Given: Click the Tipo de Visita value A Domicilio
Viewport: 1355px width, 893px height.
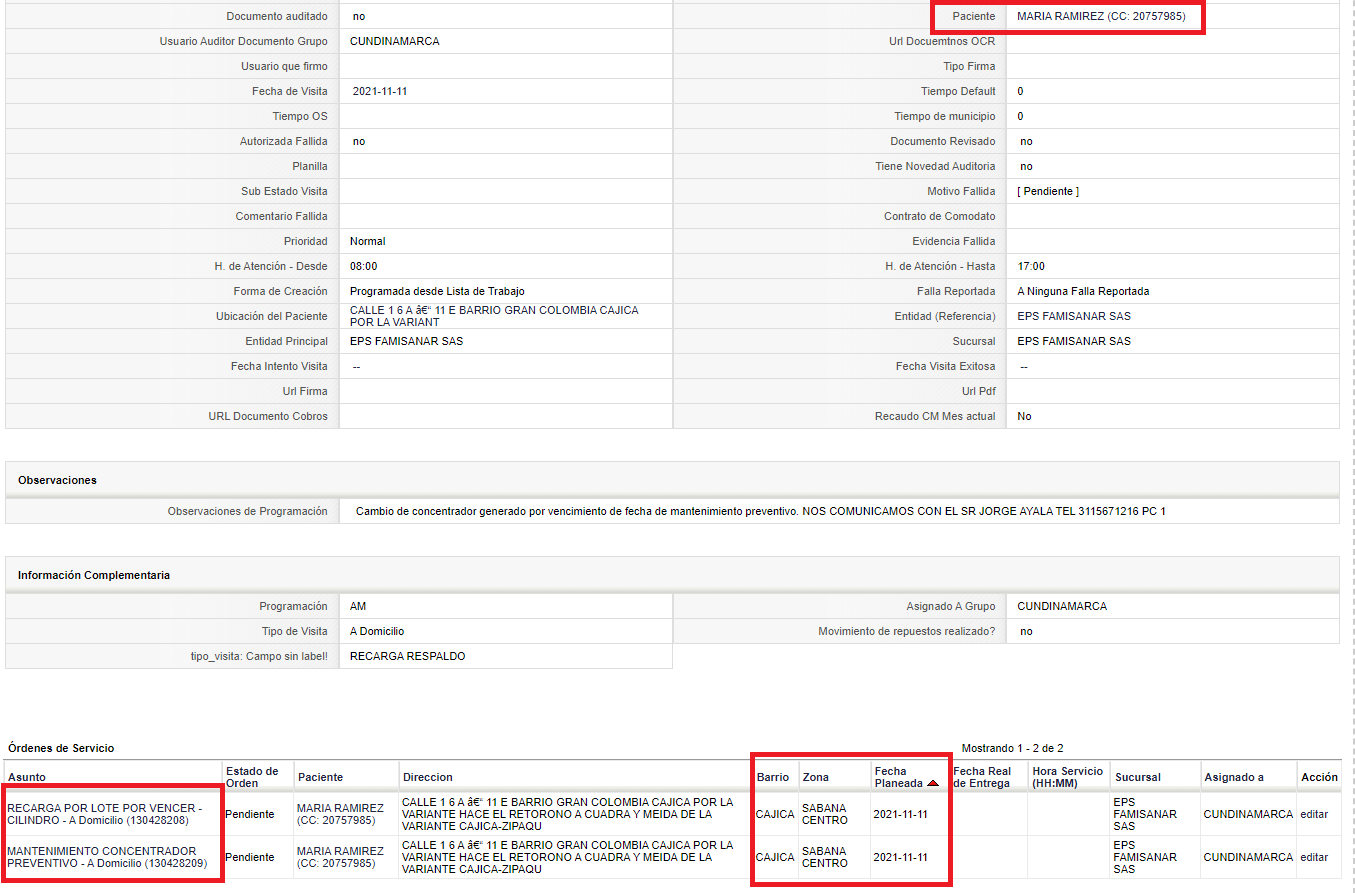Looking at the screenshot, I should pos(377,631).
